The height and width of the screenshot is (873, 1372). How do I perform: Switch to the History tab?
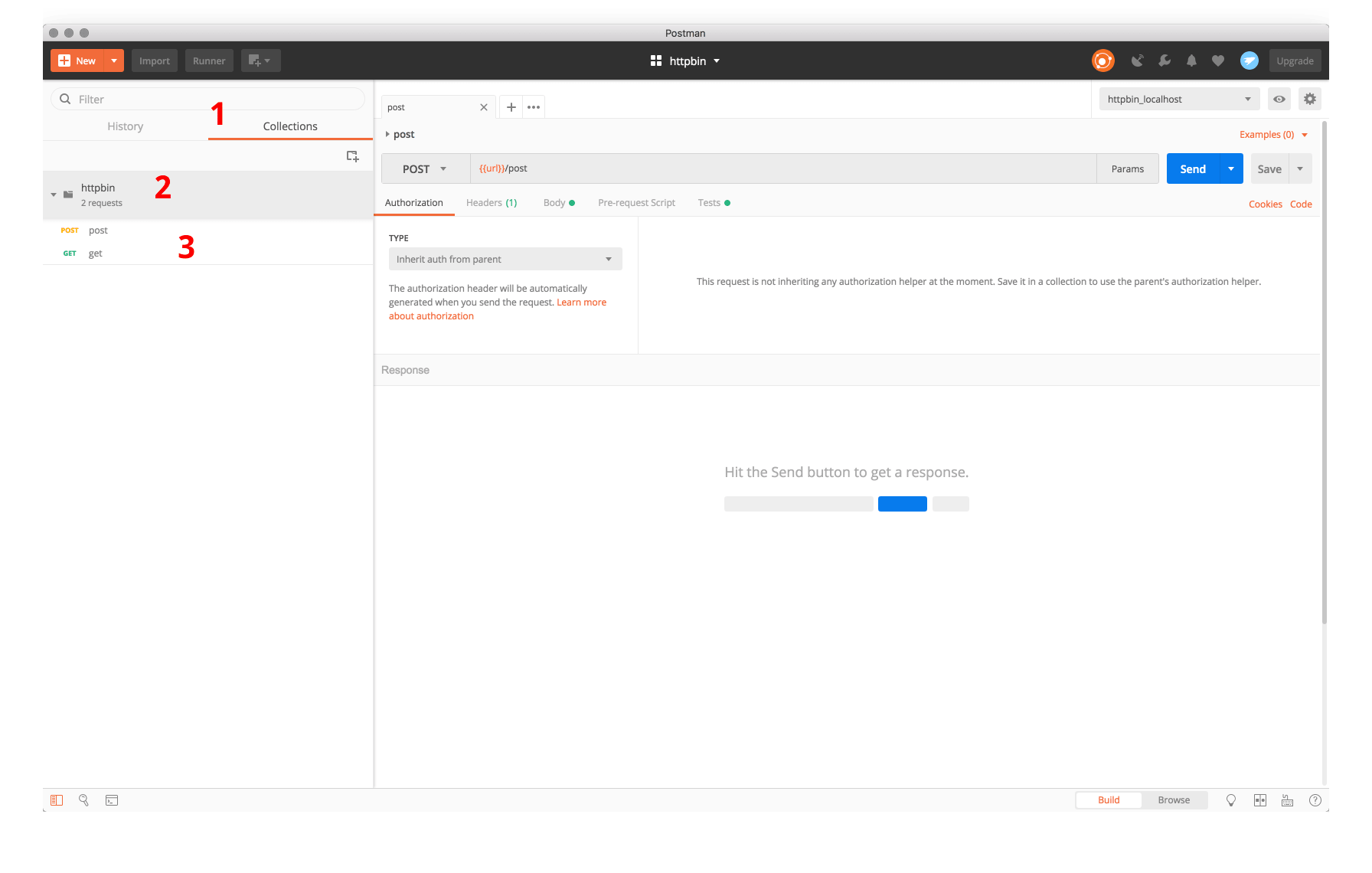pos(126,126)
